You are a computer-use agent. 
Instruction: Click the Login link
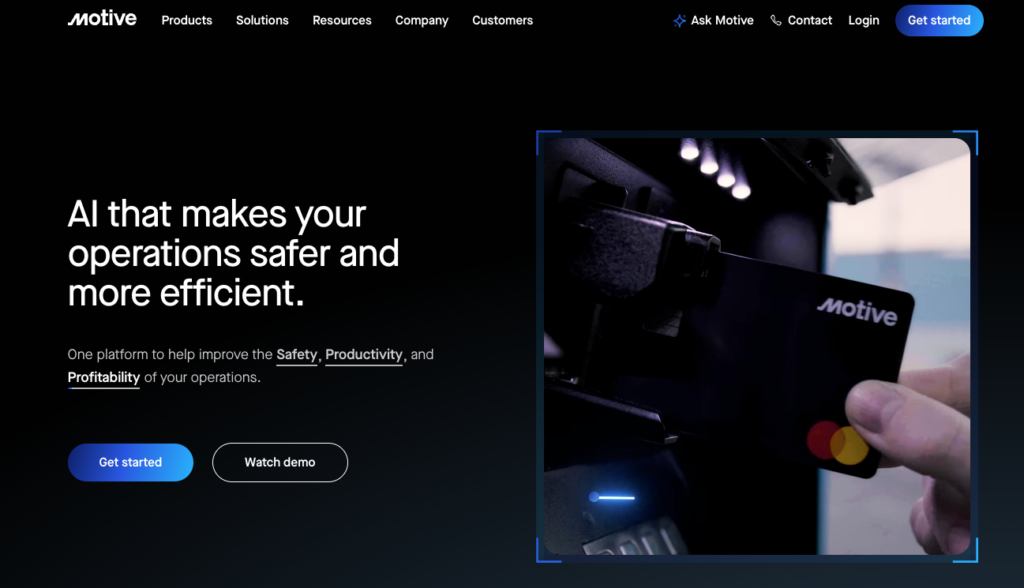(x=863, y=20)
